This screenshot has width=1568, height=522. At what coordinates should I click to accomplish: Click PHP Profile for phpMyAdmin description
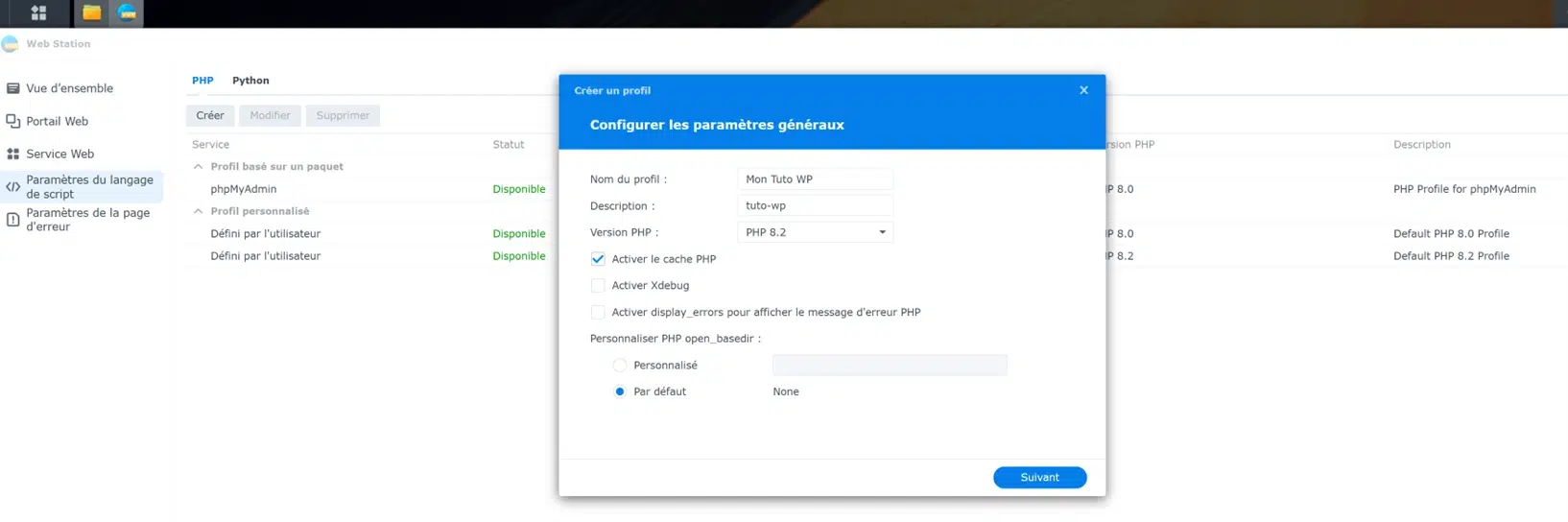click(x=1464, y=189)
